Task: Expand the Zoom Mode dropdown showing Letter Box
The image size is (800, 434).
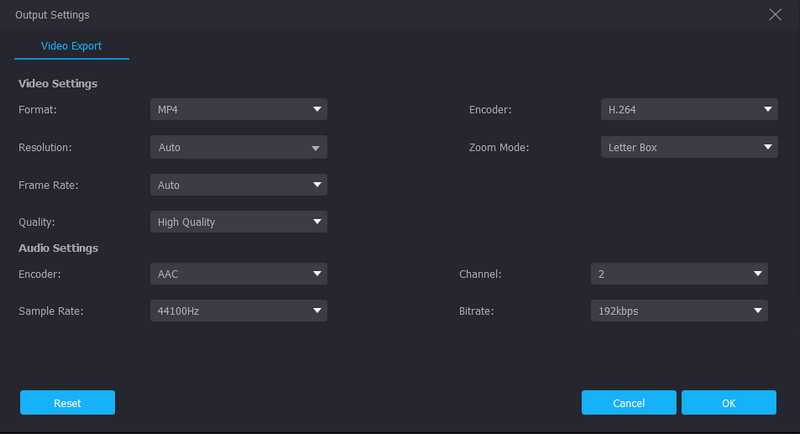Action: pos(688,147)
